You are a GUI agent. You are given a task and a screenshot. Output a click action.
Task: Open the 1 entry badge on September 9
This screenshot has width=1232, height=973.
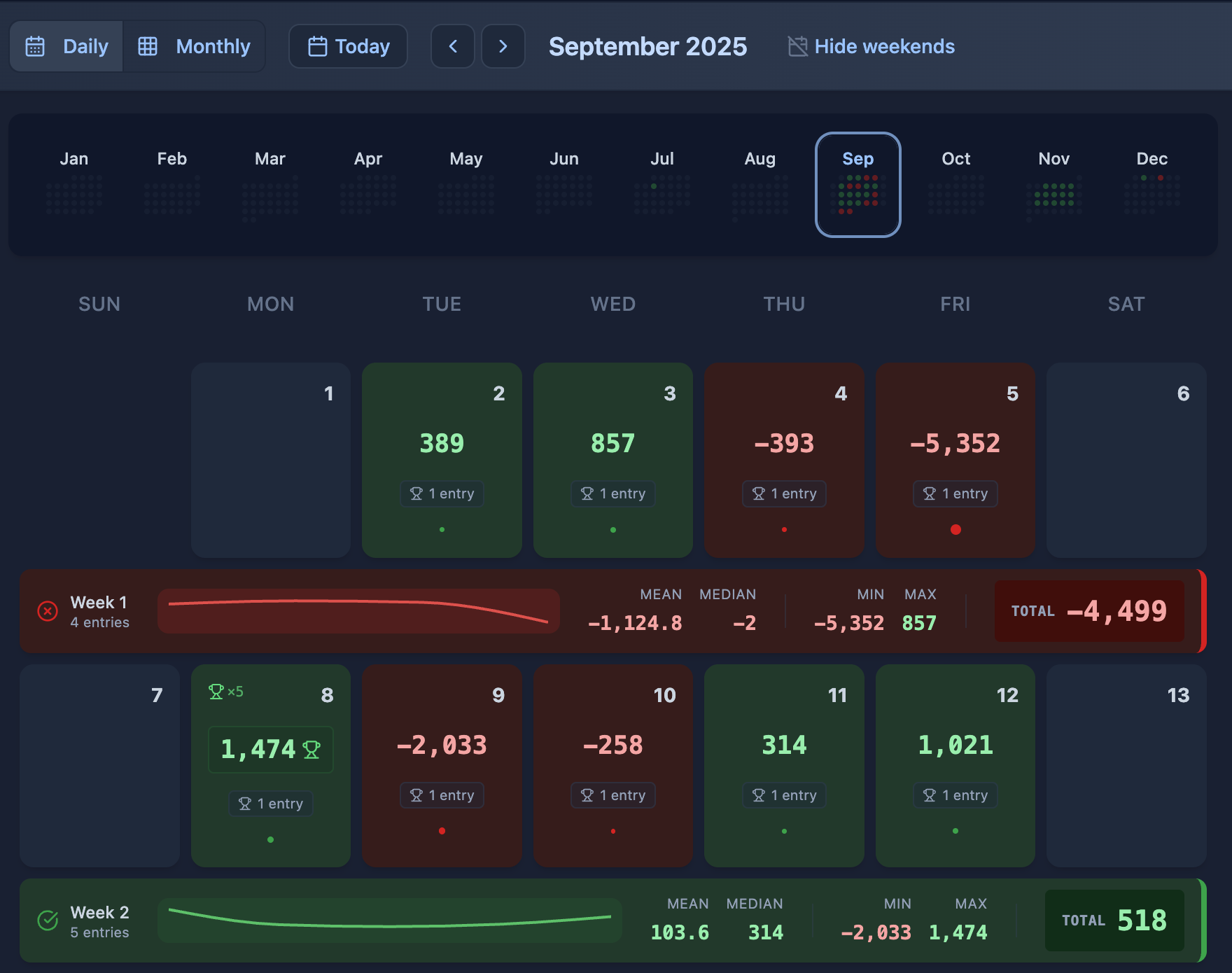click(x=442, y=795)
